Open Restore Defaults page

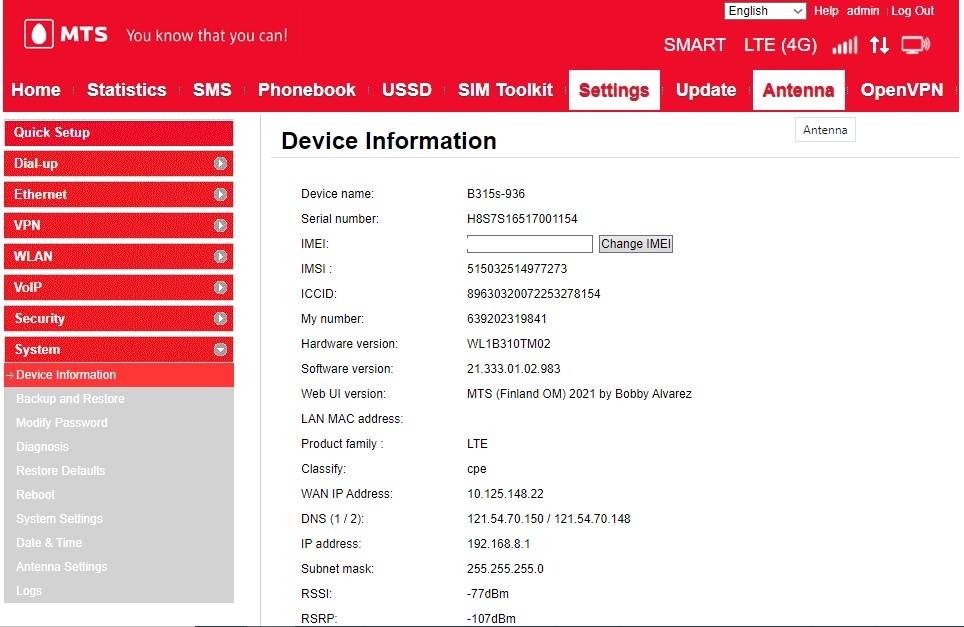[60, 471]
